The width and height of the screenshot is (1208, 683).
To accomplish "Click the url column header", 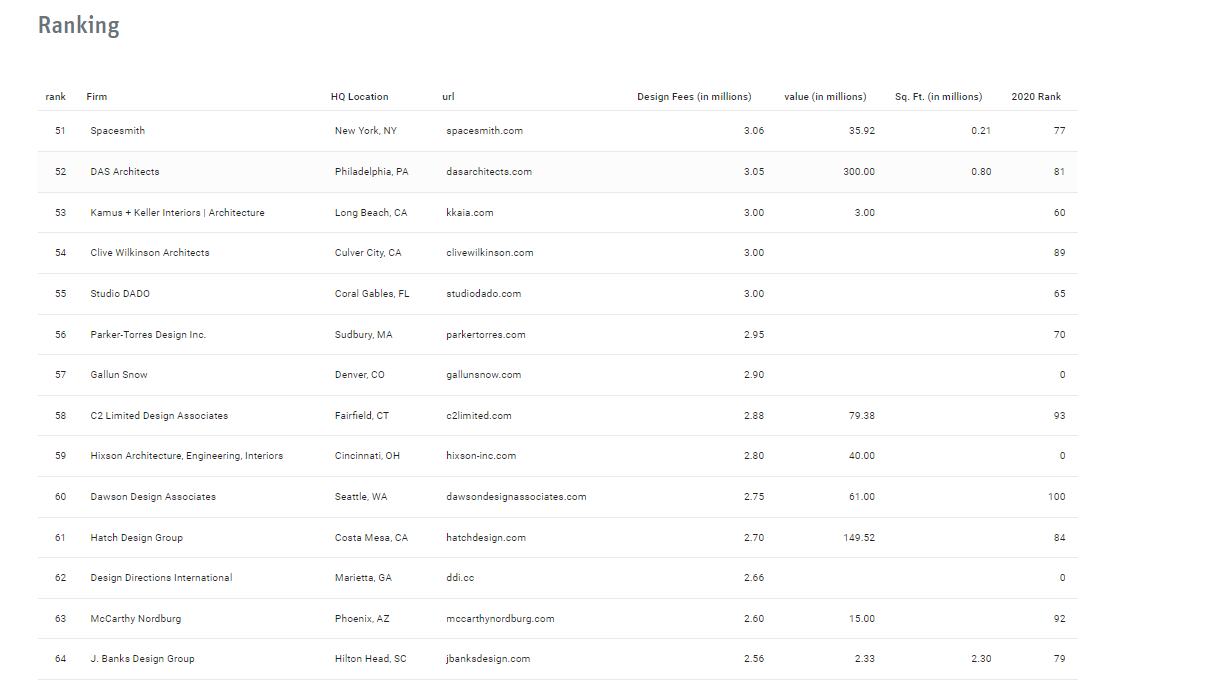I will click(448, 97).
